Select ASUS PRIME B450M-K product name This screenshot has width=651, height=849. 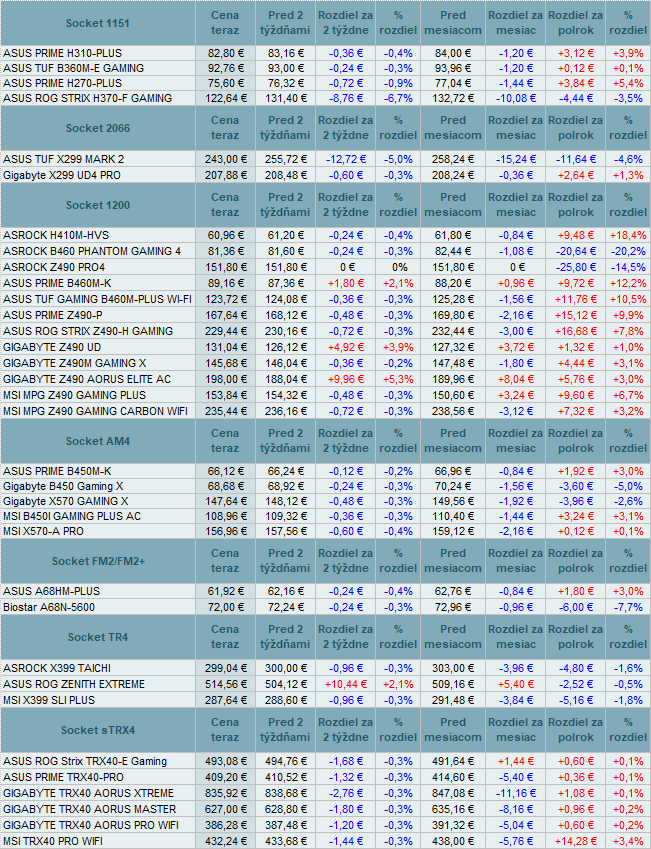click(57, 472)
